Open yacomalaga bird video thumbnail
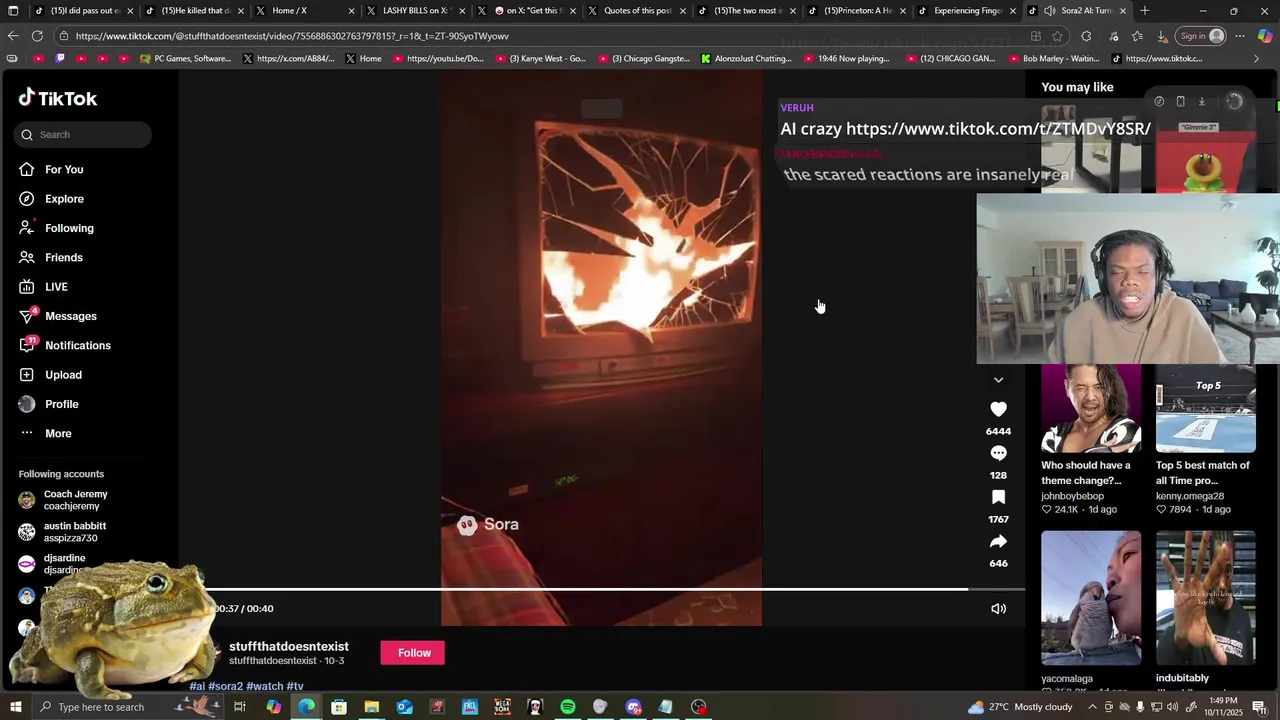 pos(1091,598)
